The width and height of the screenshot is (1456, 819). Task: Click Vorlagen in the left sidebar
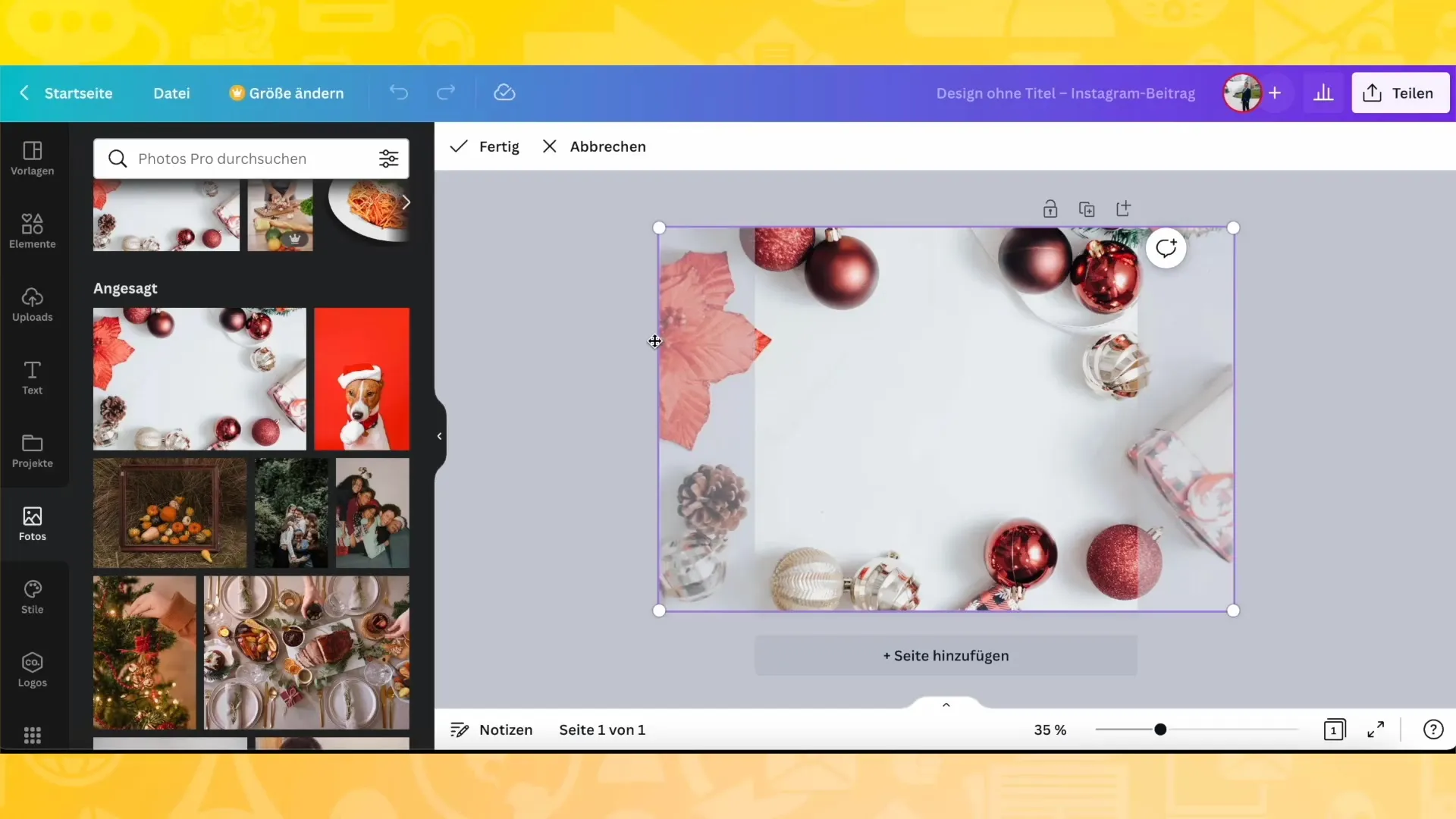[32, 158]
